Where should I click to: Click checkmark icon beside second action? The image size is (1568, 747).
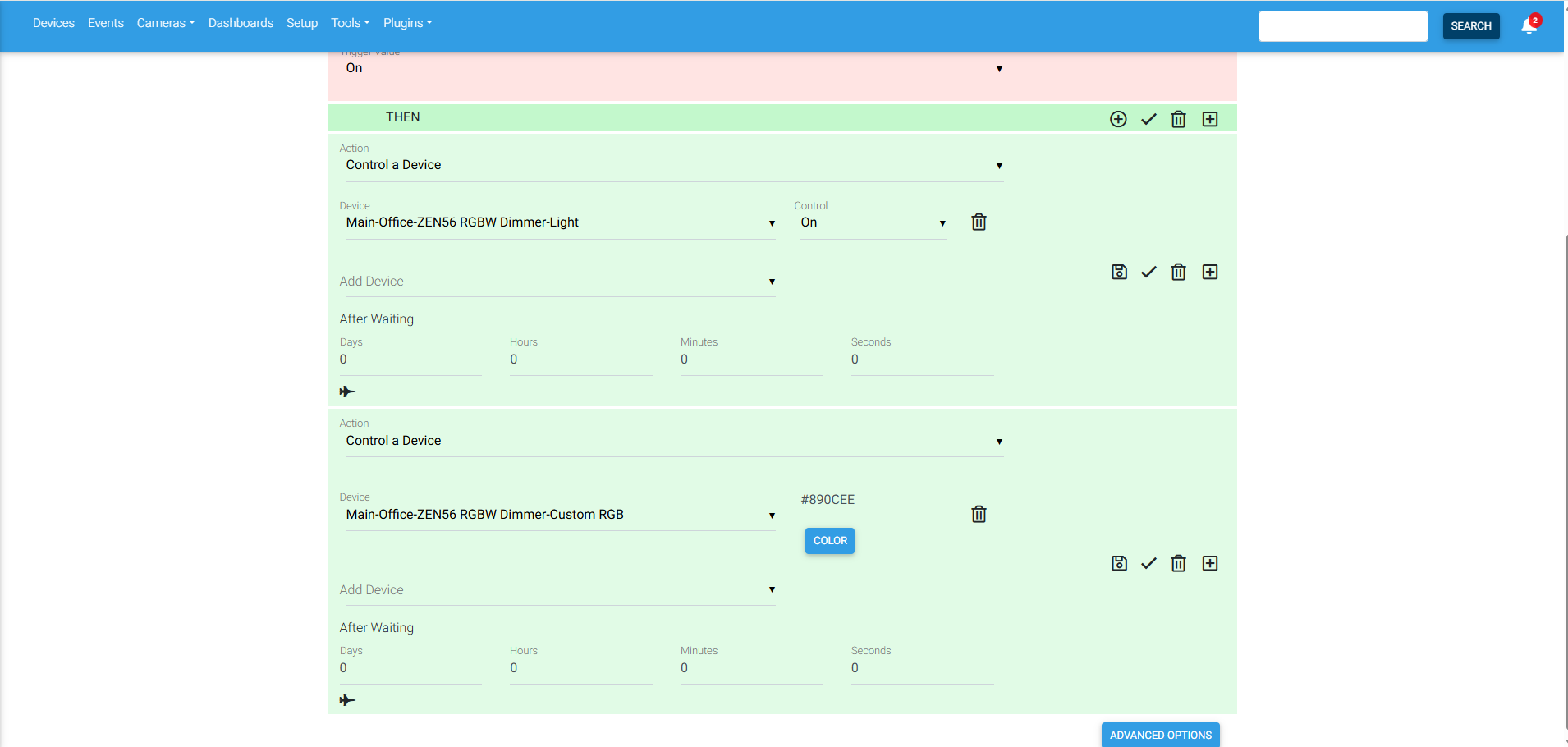point(1148,563)
